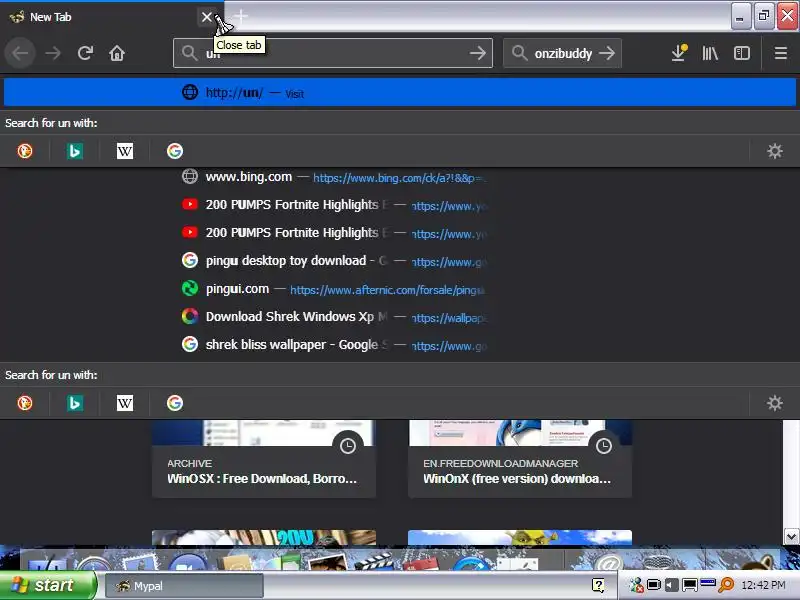This screenshot has height=600, width=800.
Task: Search with Bing in lower engine row
Action: tap(75, 403)
